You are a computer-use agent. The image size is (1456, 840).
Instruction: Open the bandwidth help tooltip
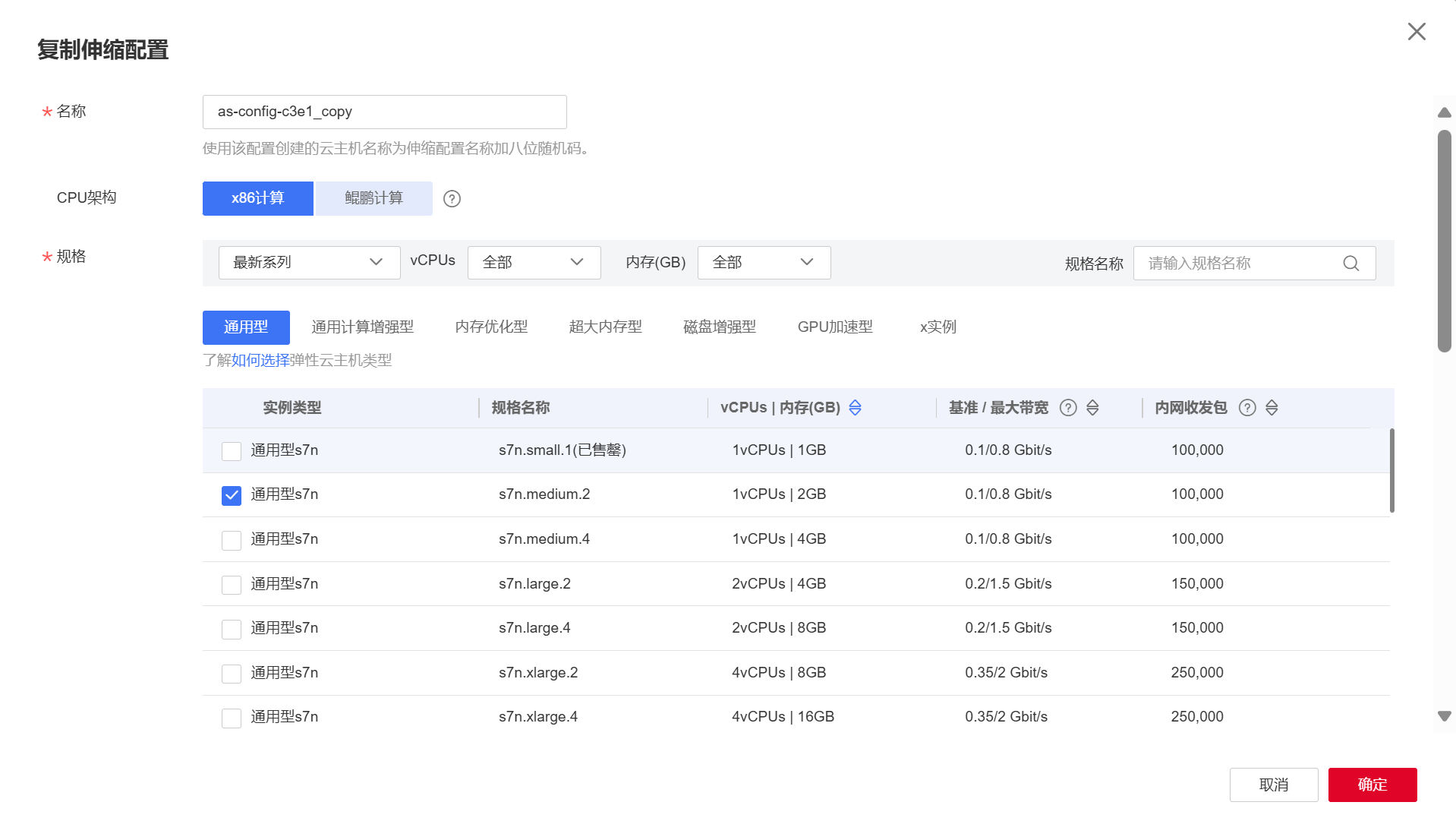1068,408
